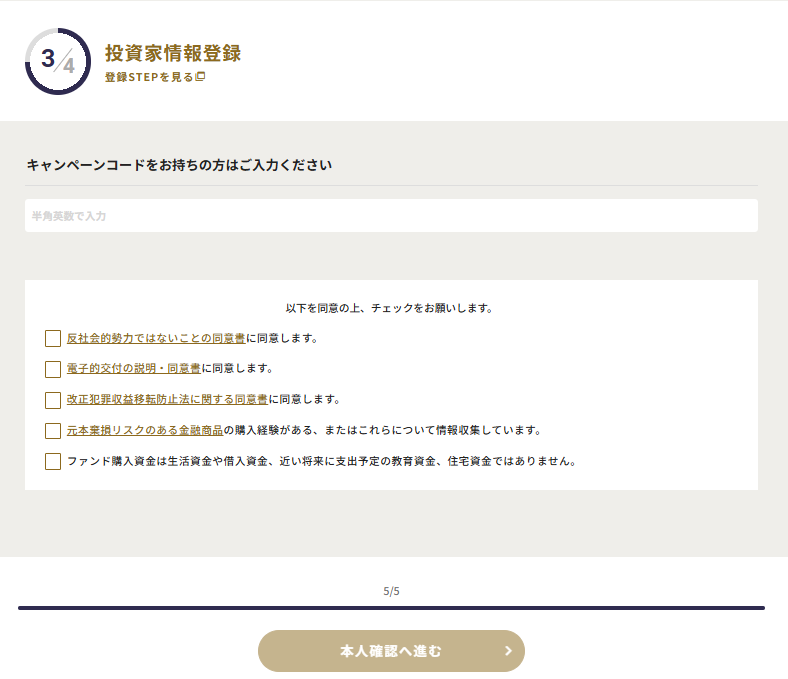The width and height of the screenshot is (788, 679).
Task: Click the arrow chevron on the 本人確認へ進む button
Action: click(508, 651)
